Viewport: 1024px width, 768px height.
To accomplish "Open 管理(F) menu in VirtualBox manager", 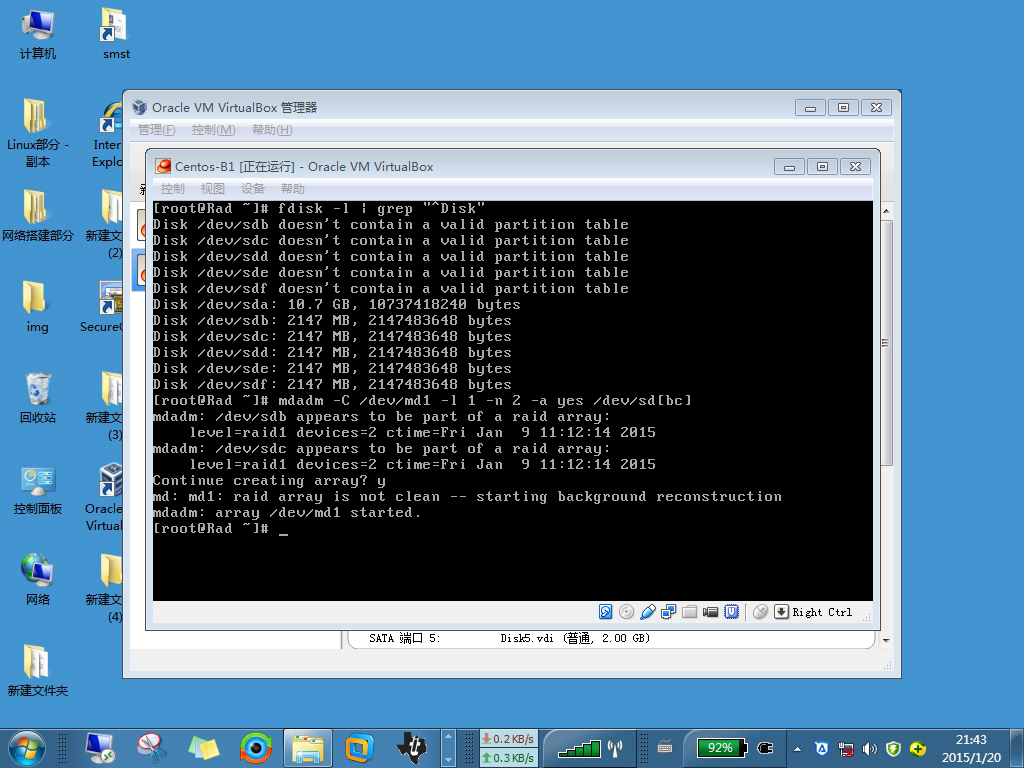I will pyautogui.click(x=157, y=130).
